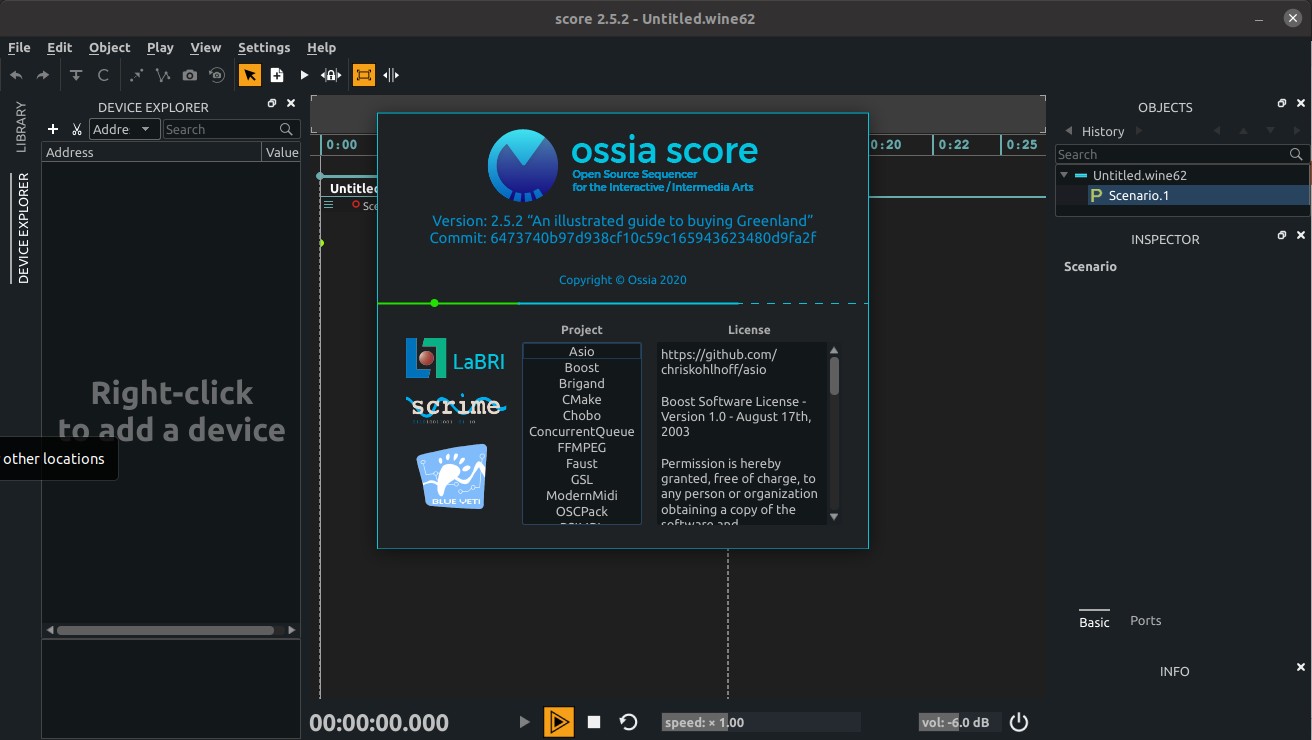1312x740 pixels.
Task: Open the Help menu
Action: (321, 47)
